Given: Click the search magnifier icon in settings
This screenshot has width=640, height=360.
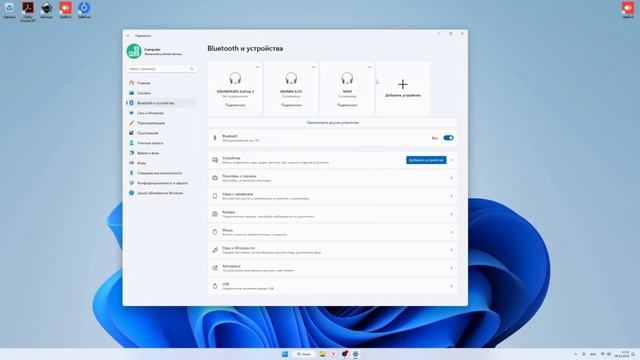Looking at the screenshot, I should (191, 69).
